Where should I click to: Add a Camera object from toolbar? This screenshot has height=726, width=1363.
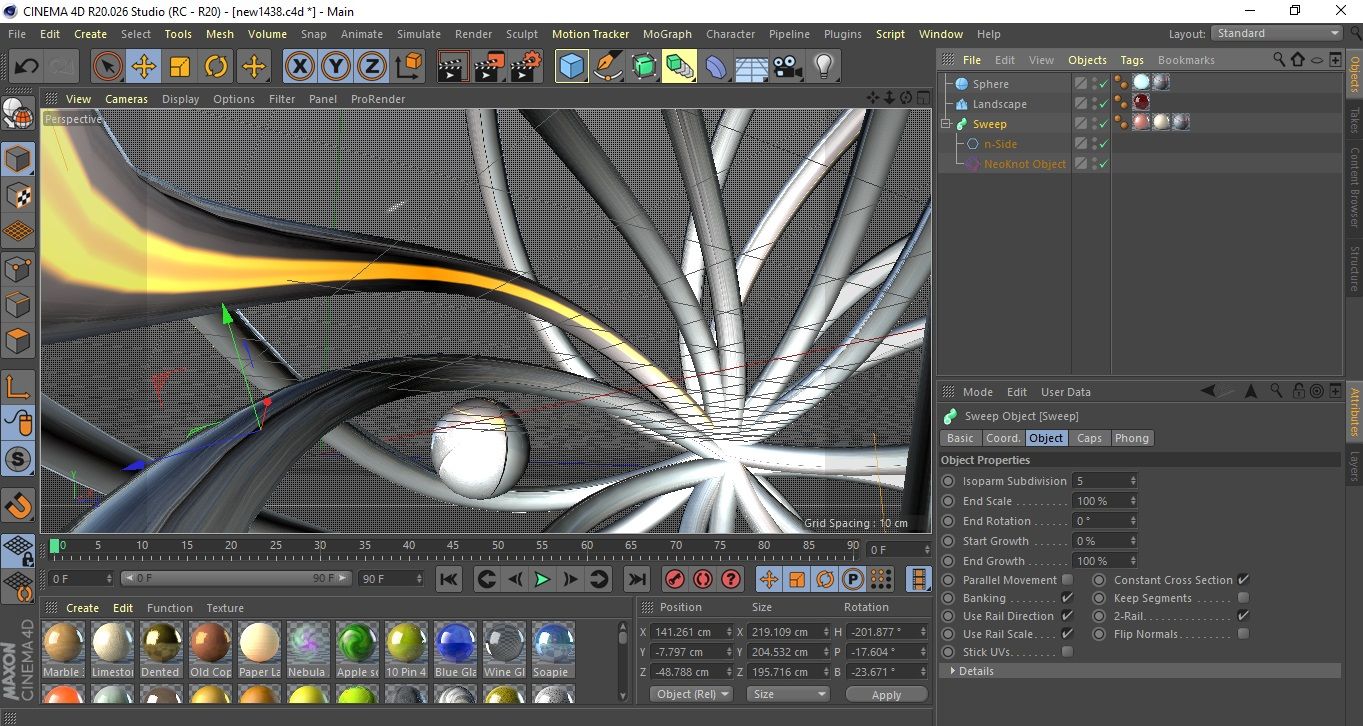(787, 67)
